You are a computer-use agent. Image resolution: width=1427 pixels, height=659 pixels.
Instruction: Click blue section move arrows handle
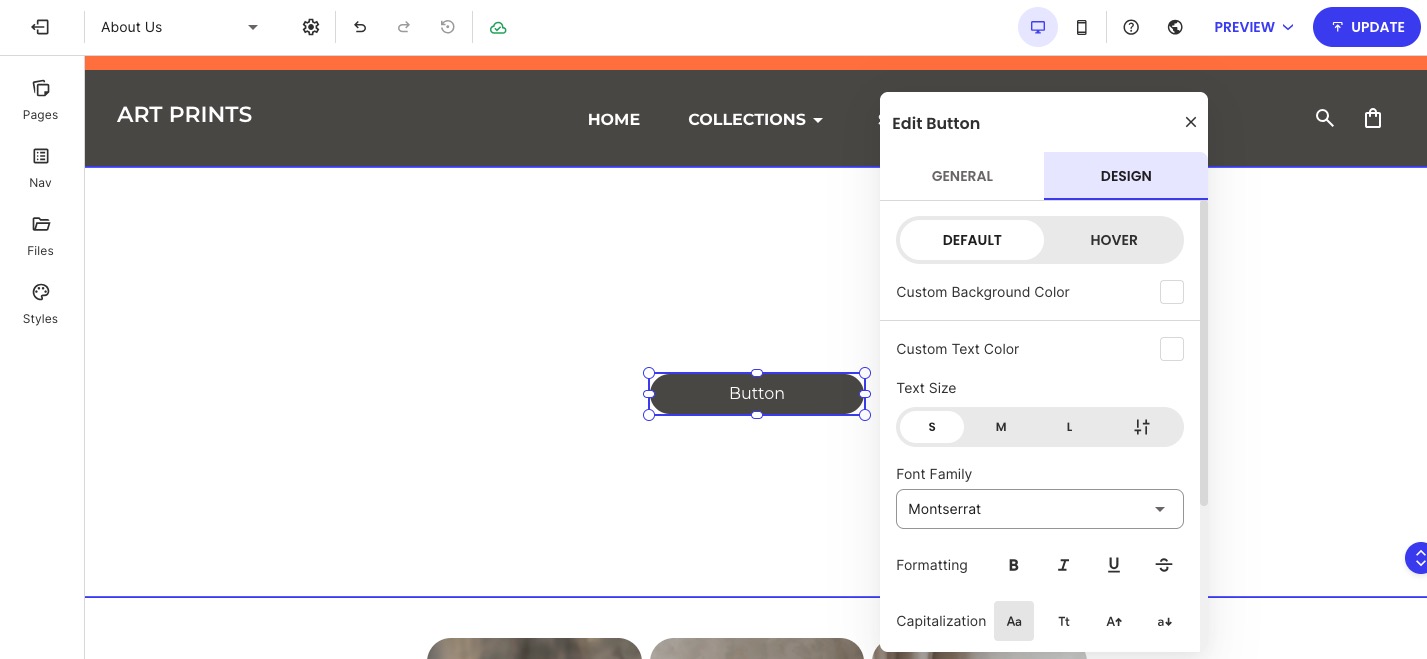click(1417, 558)
